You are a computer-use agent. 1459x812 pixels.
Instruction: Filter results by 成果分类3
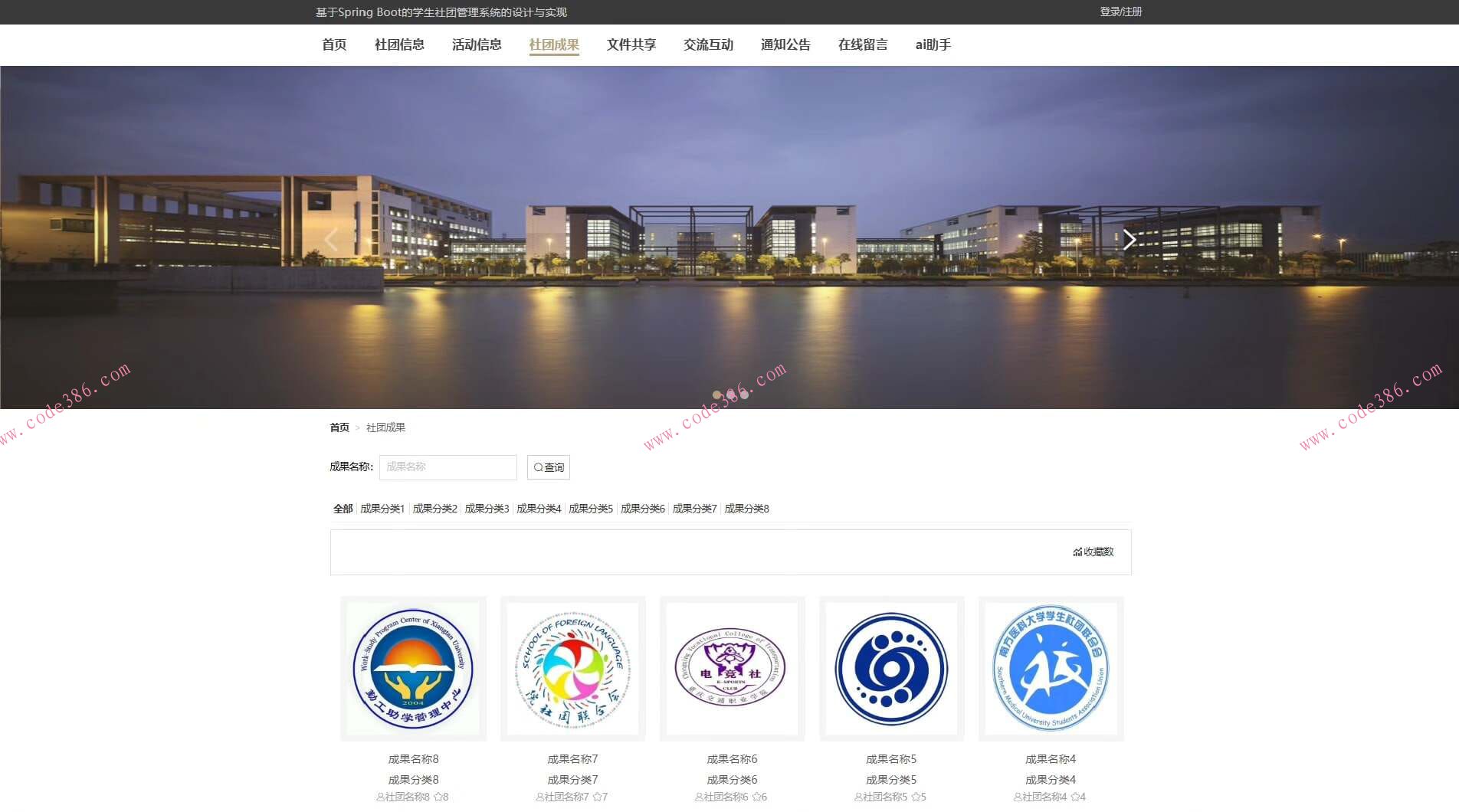pos(487,508)
